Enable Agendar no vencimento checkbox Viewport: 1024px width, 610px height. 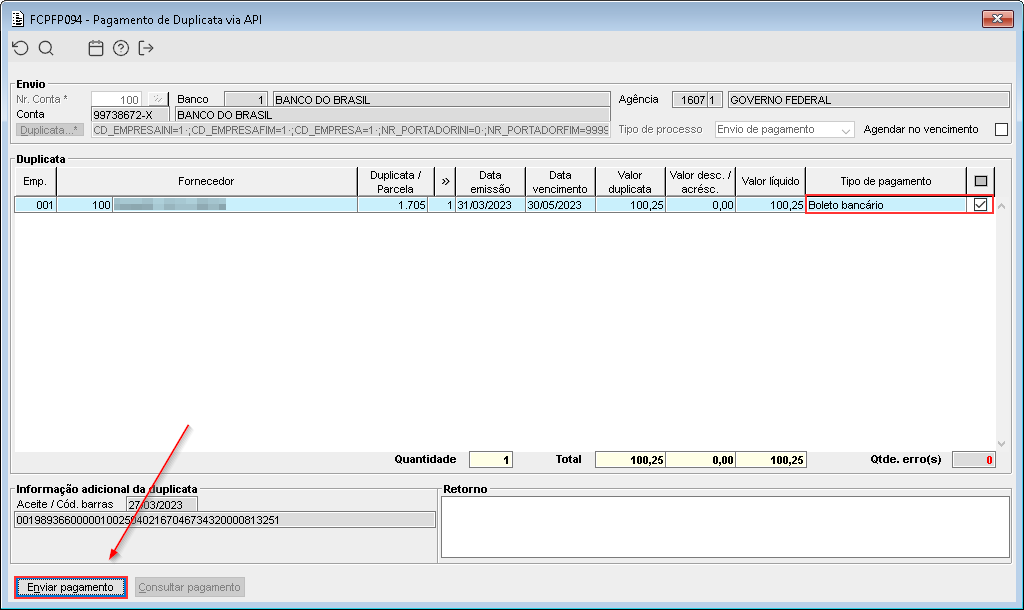[1001, 129]
